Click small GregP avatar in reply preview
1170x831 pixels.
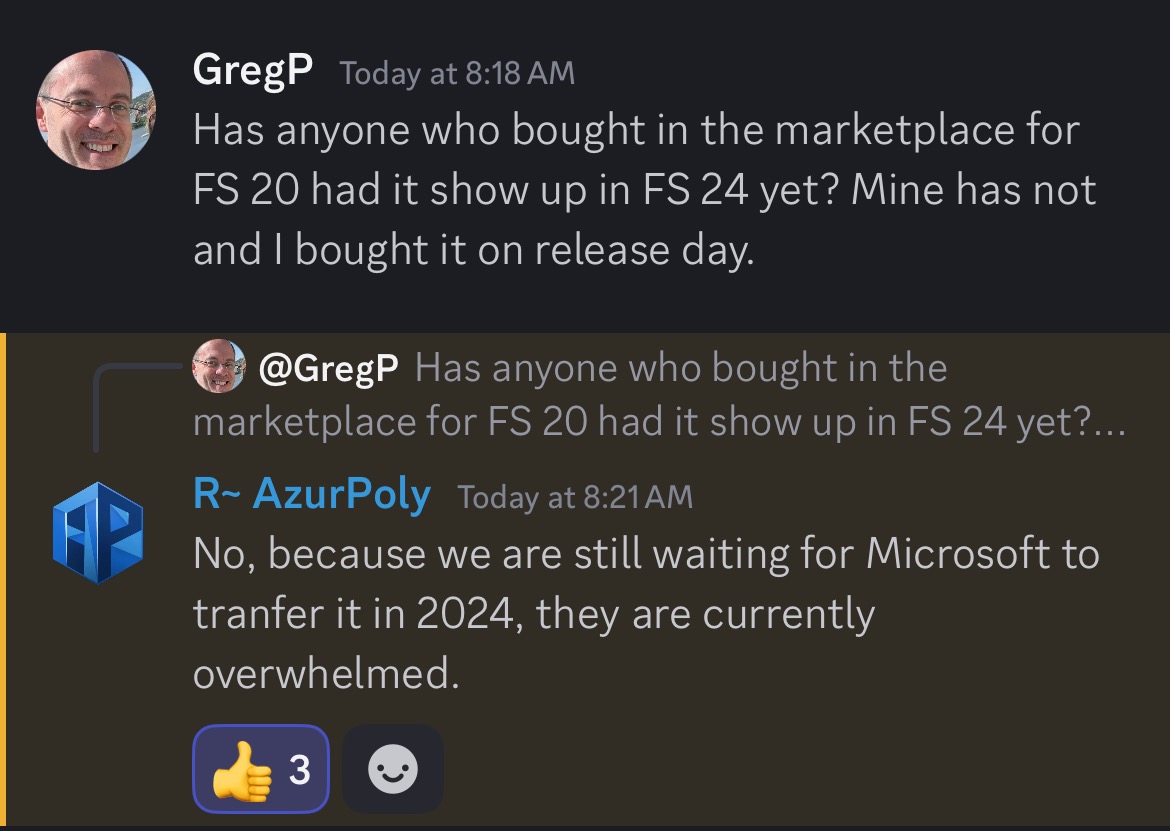click(219, 366)
